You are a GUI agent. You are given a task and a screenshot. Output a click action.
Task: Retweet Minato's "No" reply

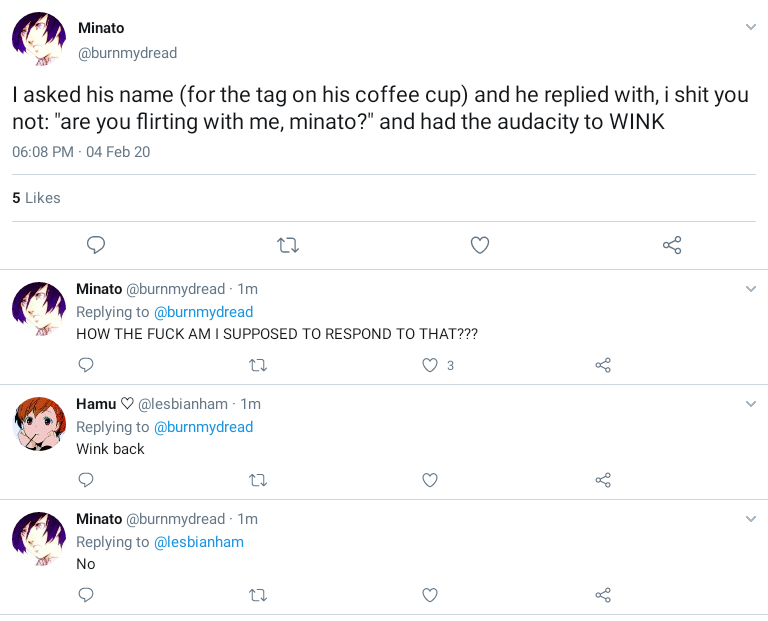tap(257, 595)
